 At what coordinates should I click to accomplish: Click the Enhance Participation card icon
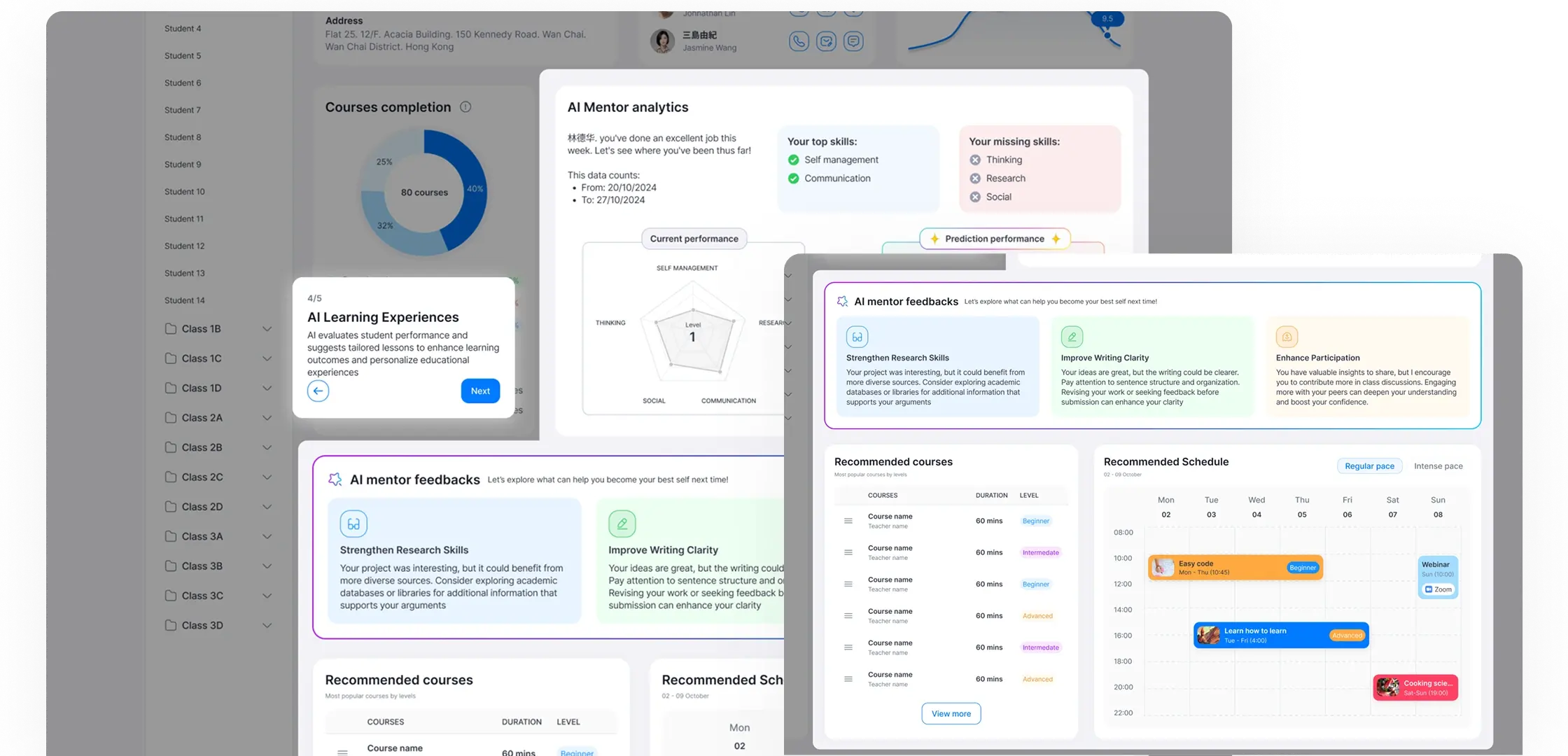(1287, 337)
